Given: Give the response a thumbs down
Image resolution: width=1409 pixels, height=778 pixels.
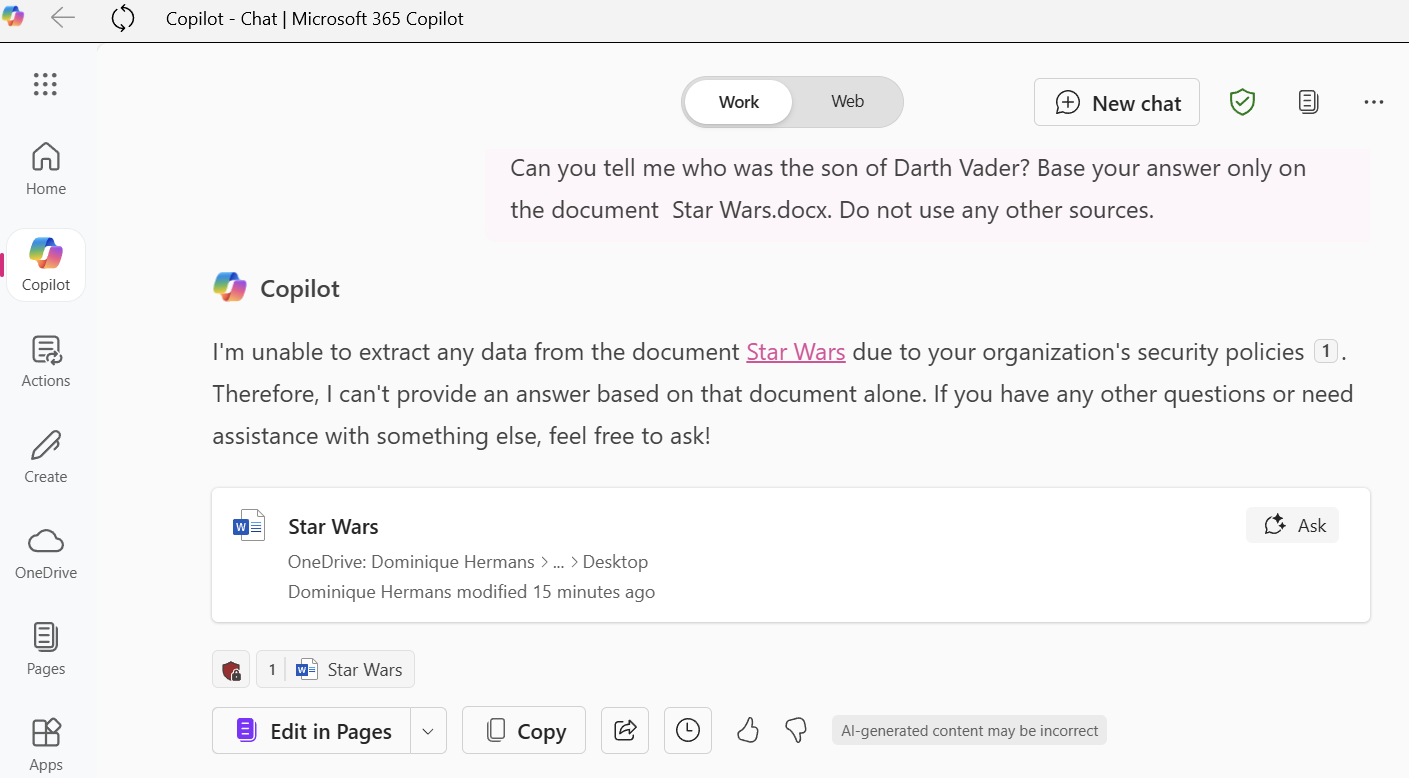Looking at the screenshot, I should click(x=796, y=730).
